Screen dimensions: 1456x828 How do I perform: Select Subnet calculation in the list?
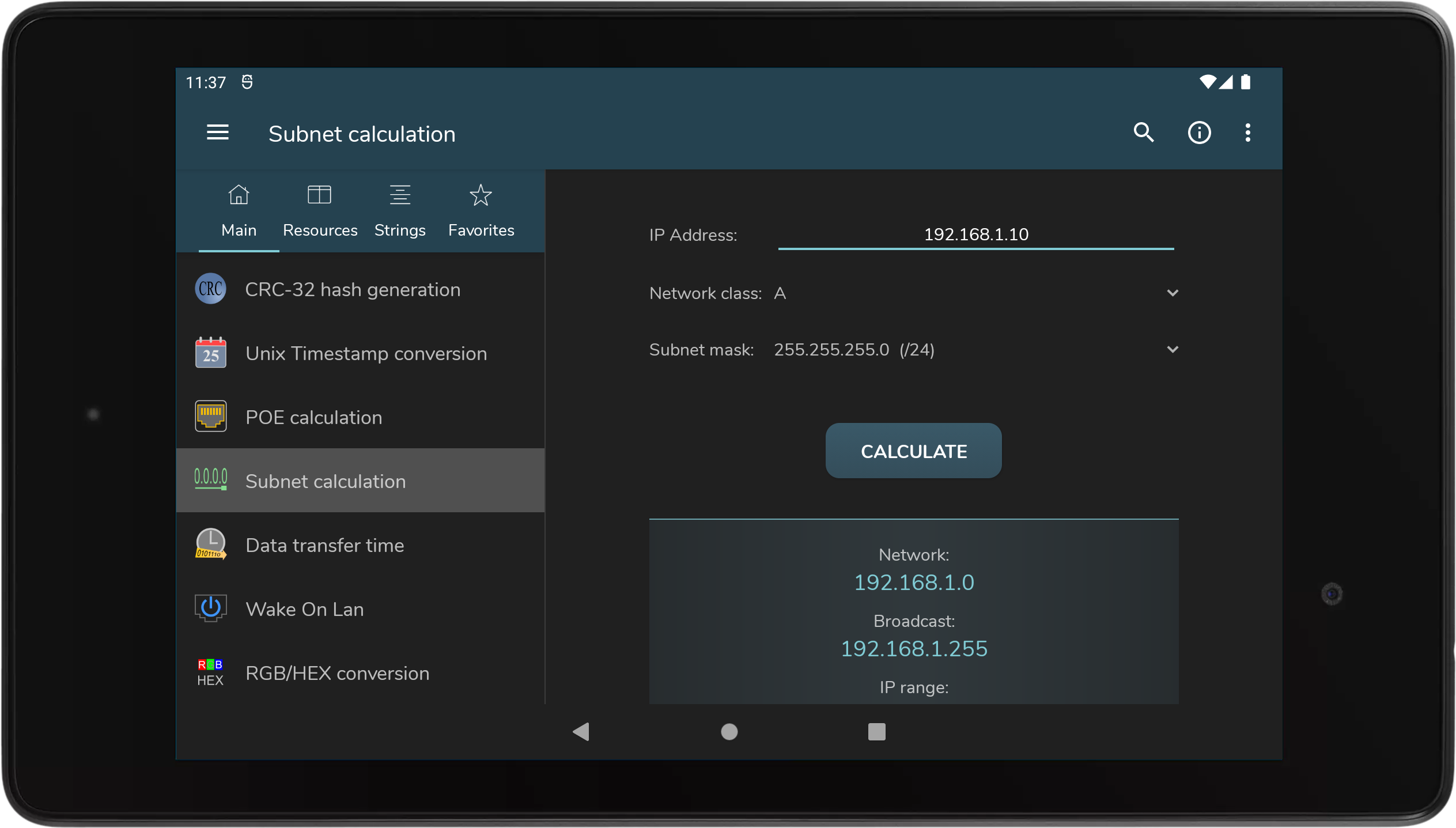coord(360,481)
